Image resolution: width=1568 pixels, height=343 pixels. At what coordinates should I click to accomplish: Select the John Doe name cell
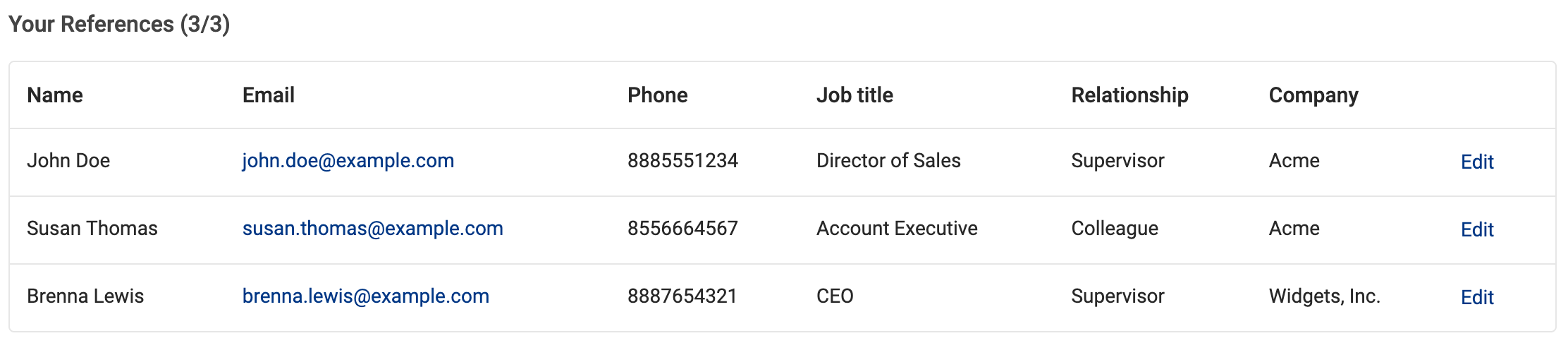pos(68,161)
